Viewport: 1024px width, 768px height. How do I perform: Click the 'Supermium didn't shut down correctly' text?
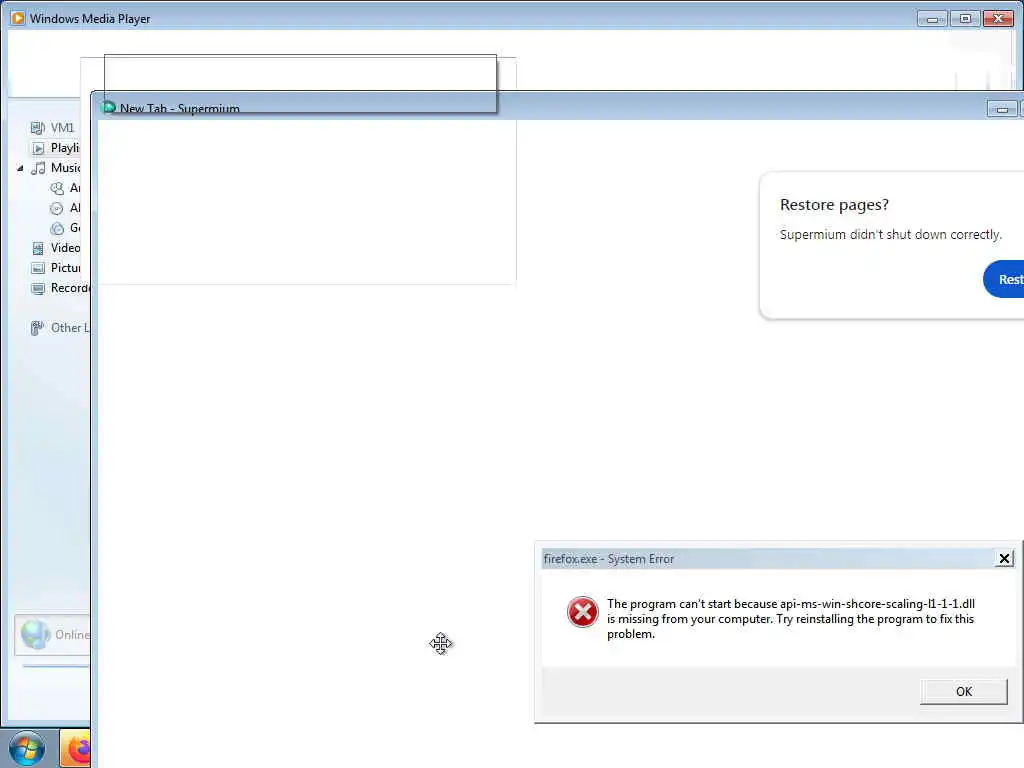pyautogui.click(x=891, y=234)
